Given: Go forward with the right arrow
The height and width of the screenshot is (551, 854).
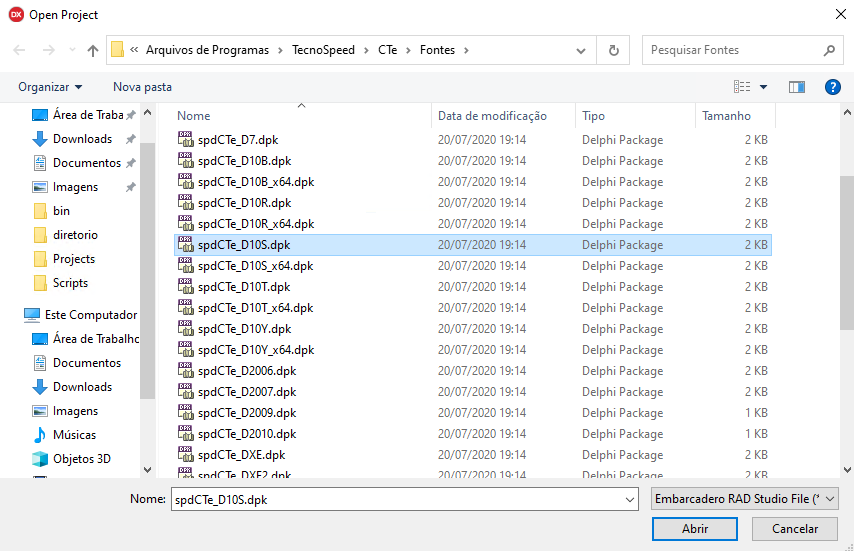Looking at the screenshot, I should (x=48, y=50).
